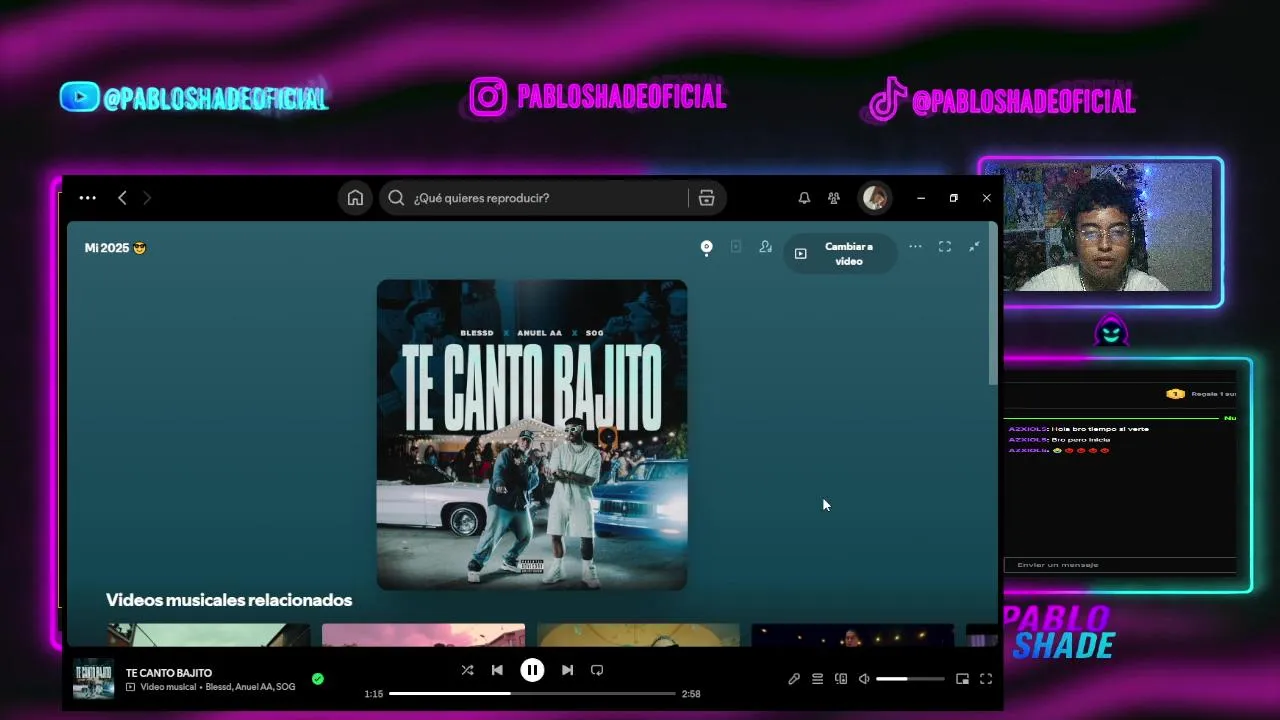Click 'Enviar un mensaje' chat input
Image resolution: width=1280 pixels, height=720 pixels.
(1120, 565)
